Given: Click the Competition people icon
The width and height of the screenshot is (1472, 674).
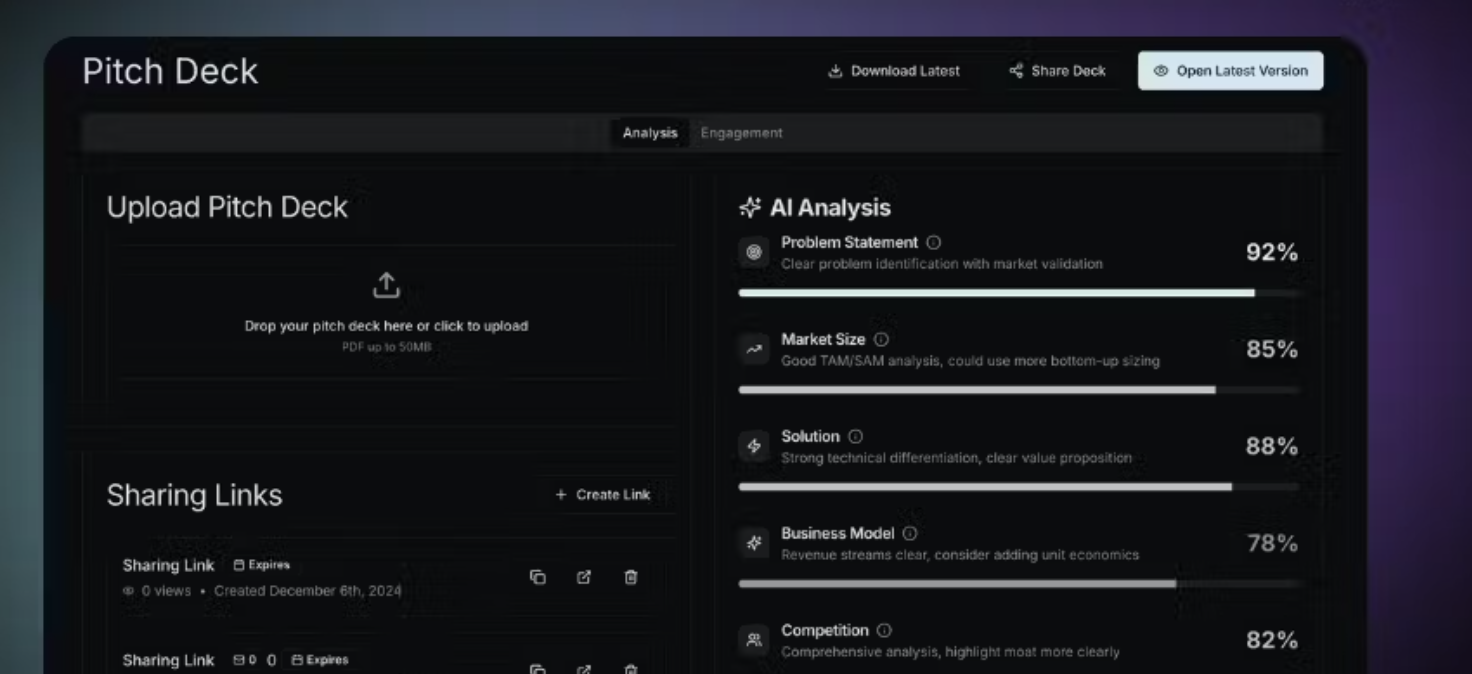Looking at the screenshot, I should tap(754, 641).
